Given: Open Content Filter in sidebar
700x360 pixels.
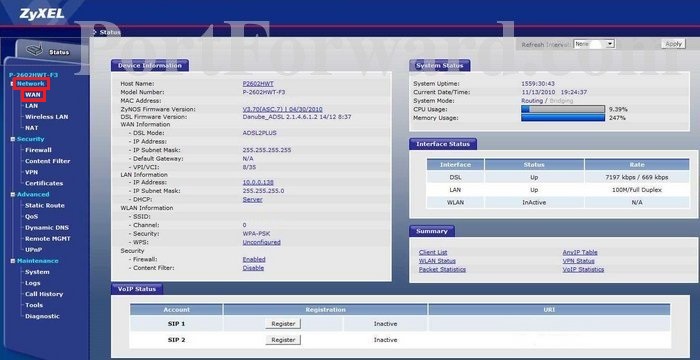Looking at the screenshot, I should pos(47,161).
